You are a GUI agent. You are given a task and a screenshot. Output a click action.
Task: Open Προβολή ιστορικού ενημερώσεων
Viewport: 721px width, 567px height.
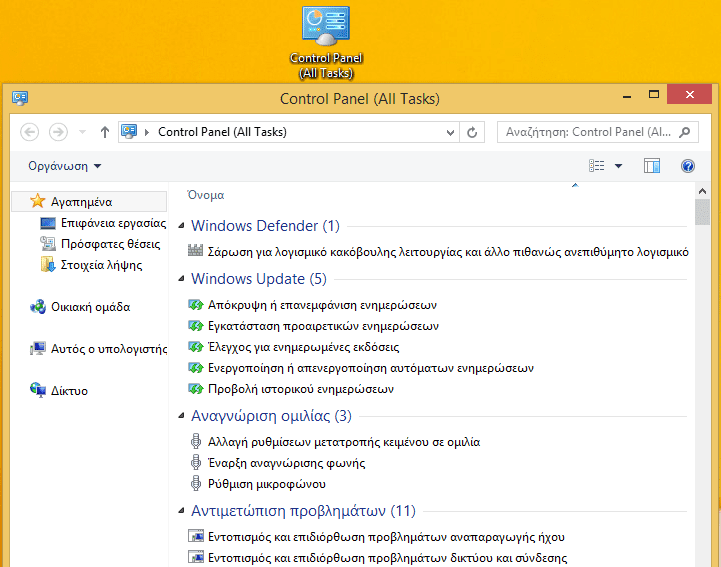click(x=301, y=389)
